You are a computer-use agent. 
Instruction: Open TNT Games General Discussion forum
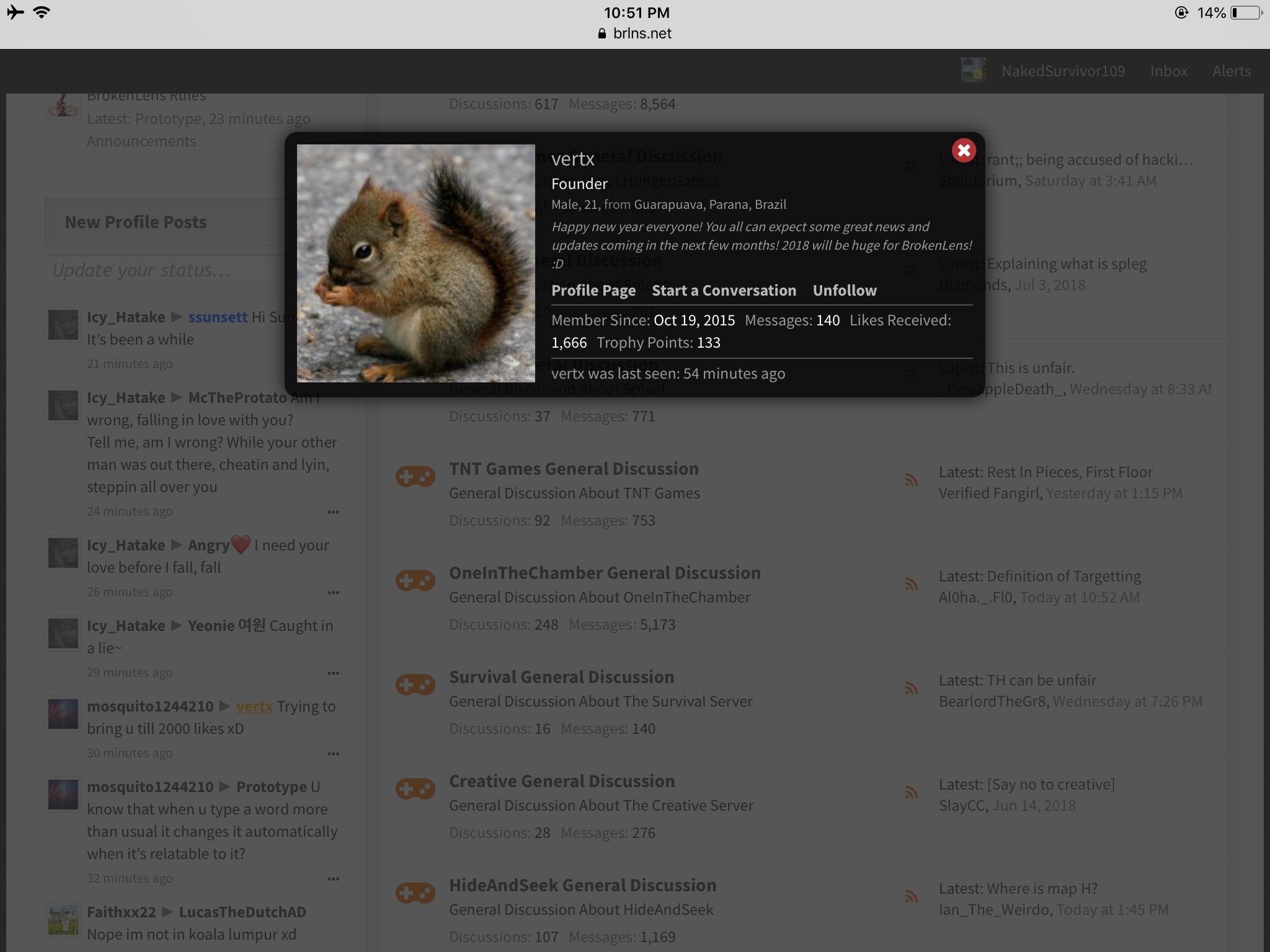574,469
